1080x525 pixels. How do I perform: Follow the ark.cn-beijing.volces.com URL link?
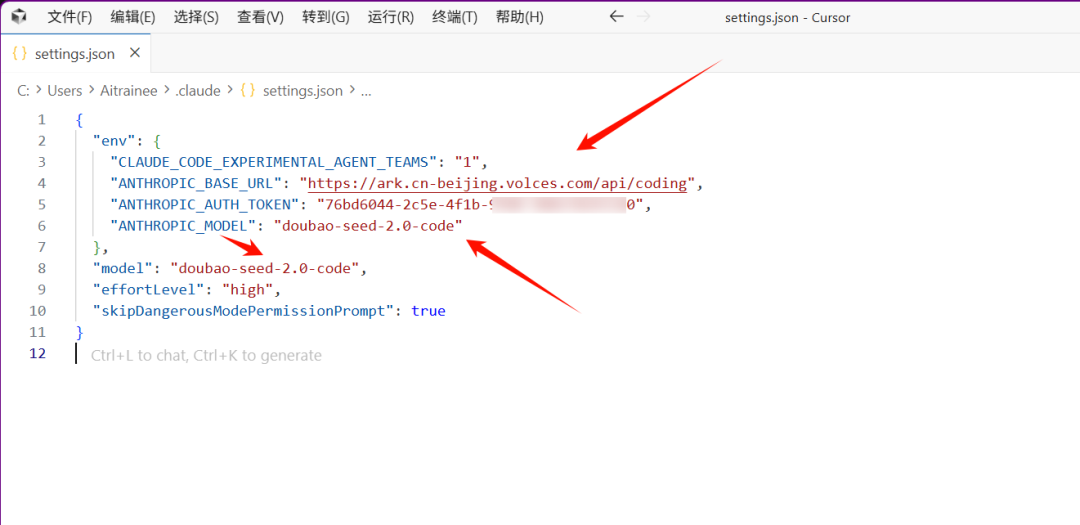coord(497,183)
